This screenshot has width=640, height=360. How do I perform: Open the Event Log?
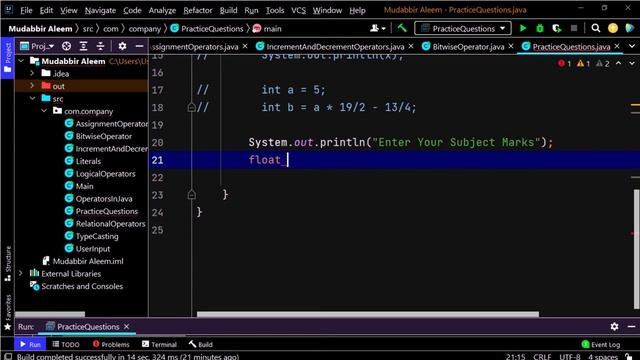(x=601, y=344)
